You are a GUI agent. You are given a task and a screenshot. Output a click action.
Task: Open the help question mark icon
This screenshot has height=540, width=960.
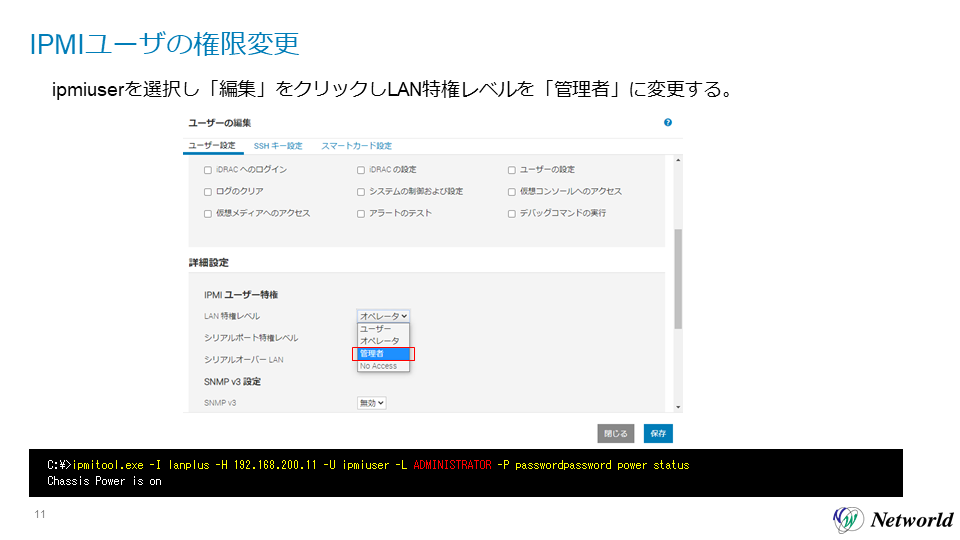click(x=667, y=122)
